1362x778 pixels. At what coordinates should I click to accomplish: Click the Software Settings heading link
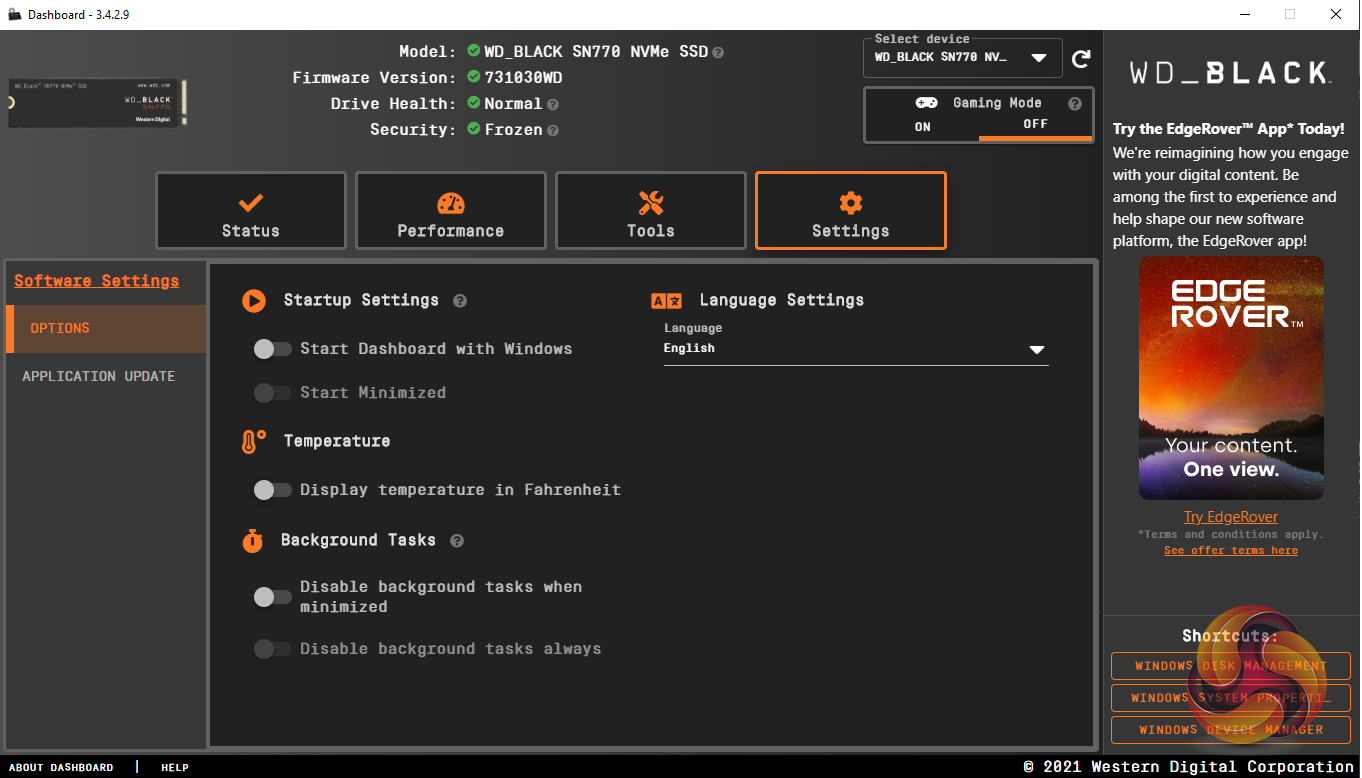click(97, 281)
